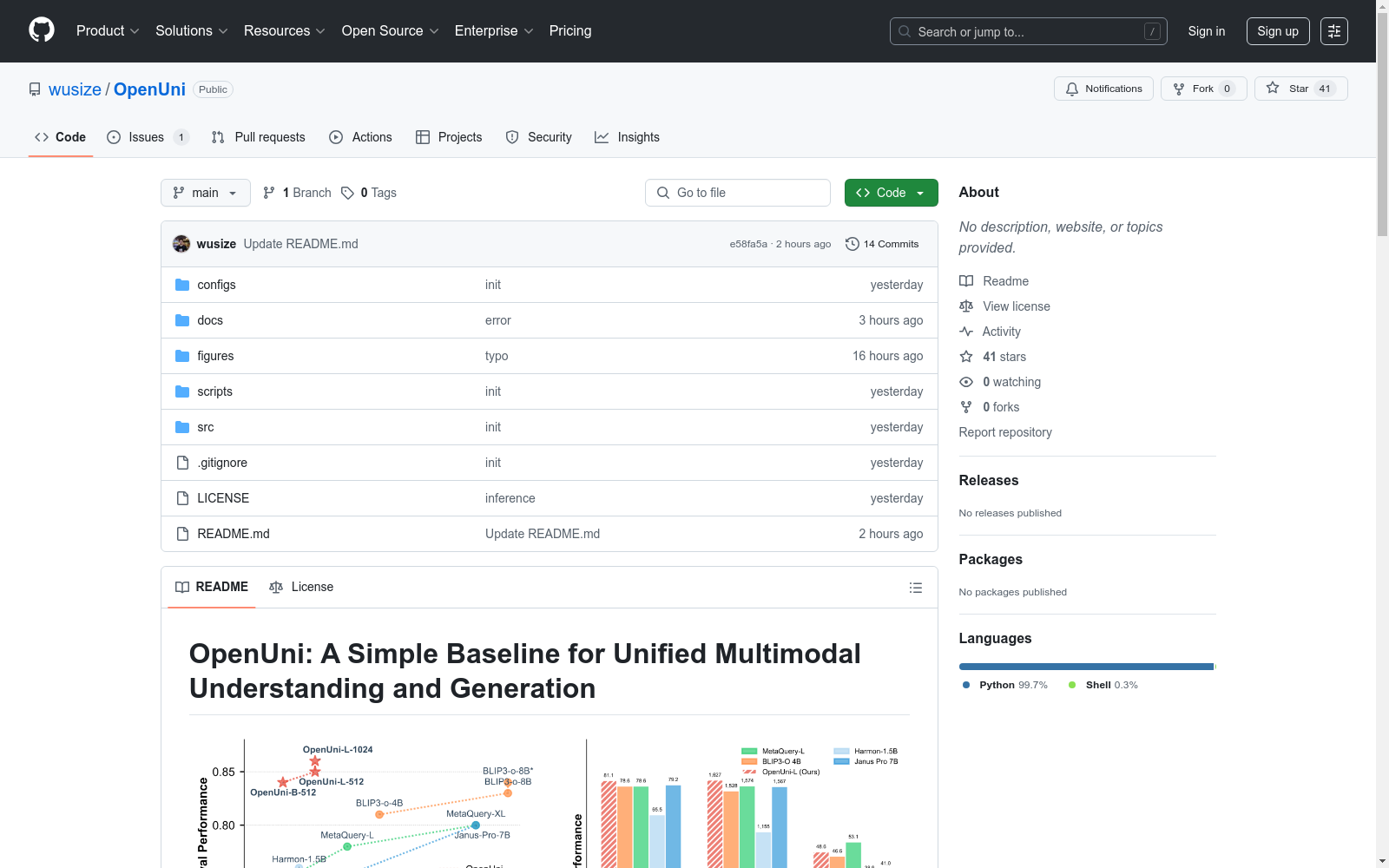Click the GitHub logo icon
1389x868 pixels.
coord(42,30)
